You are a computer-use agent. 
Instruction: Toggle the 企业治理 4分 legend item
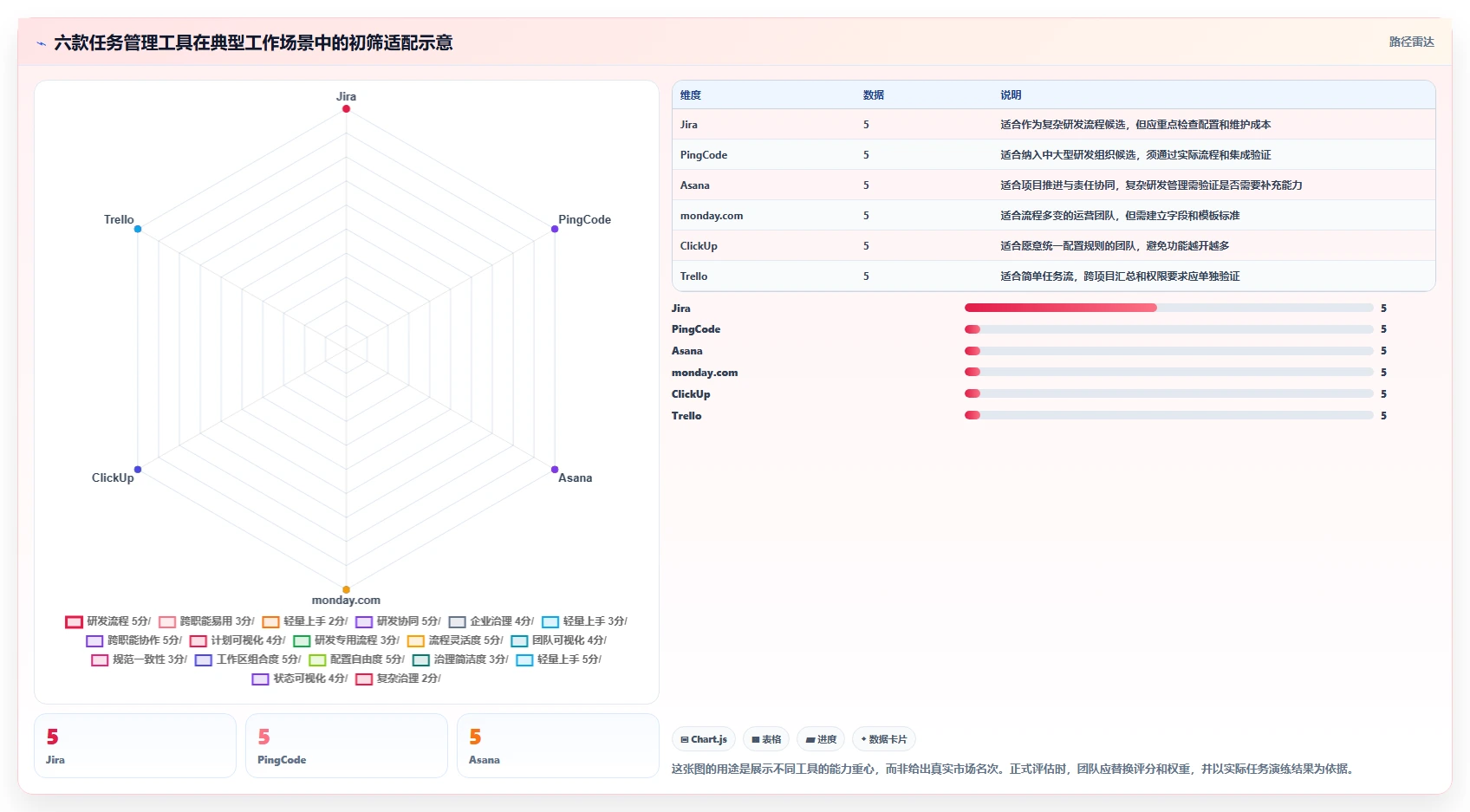click(x=491, y=621)
